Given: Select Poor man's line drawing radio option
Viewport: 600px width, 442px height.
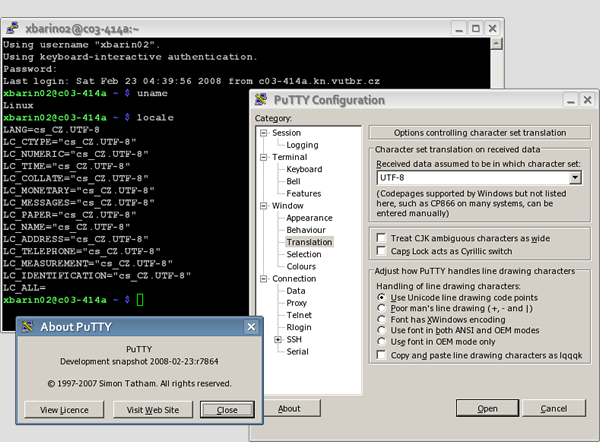Looking at the screenshot, I should point(381,309).
